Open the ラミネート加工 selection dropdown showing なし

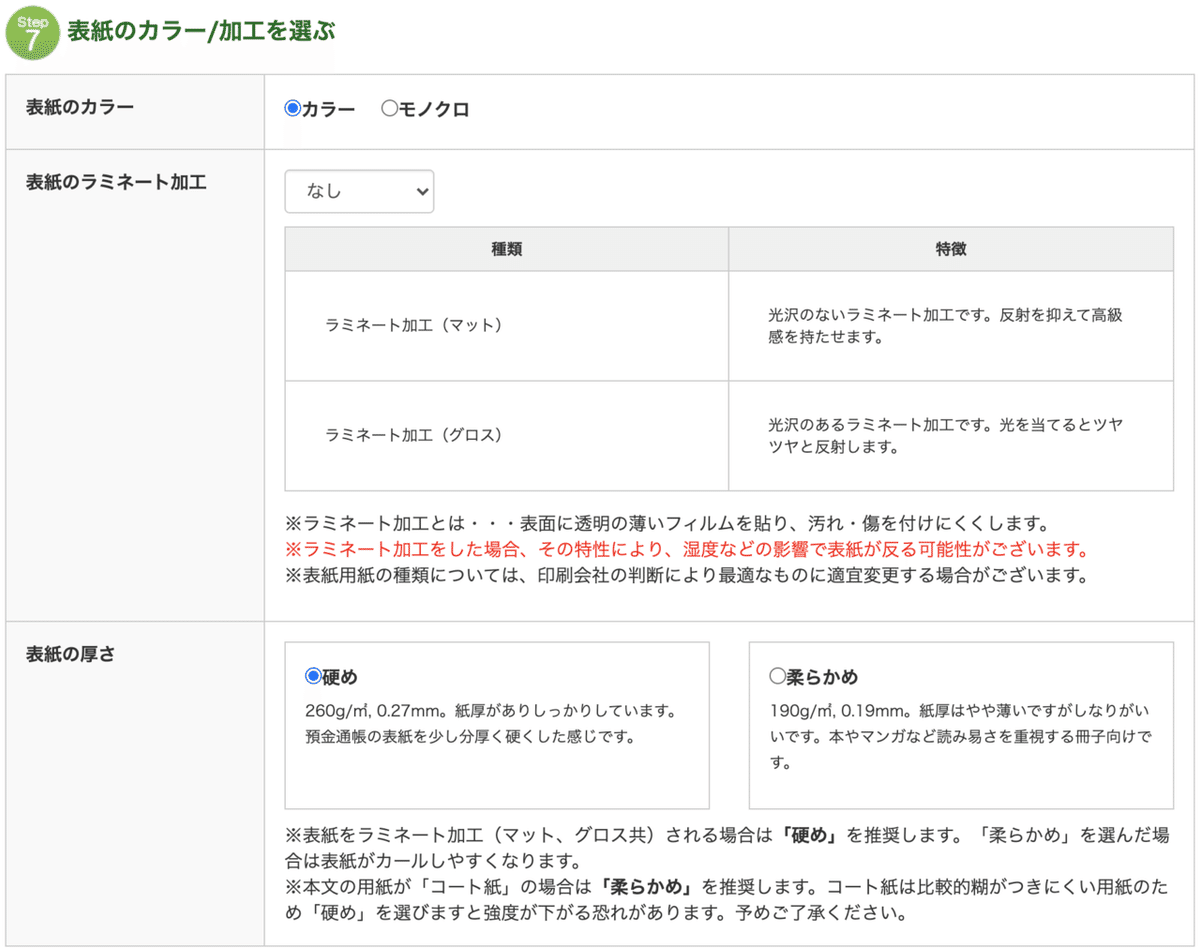(x=358, y=191)
